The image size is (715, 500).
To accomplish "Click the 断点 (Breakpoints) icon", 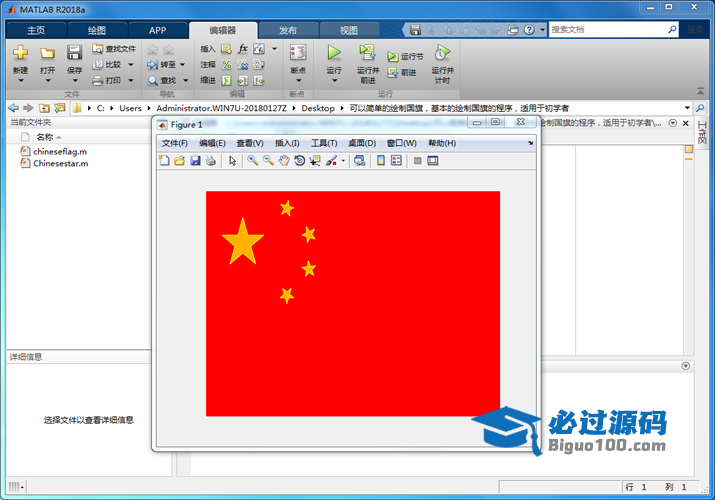I will 298,52.
